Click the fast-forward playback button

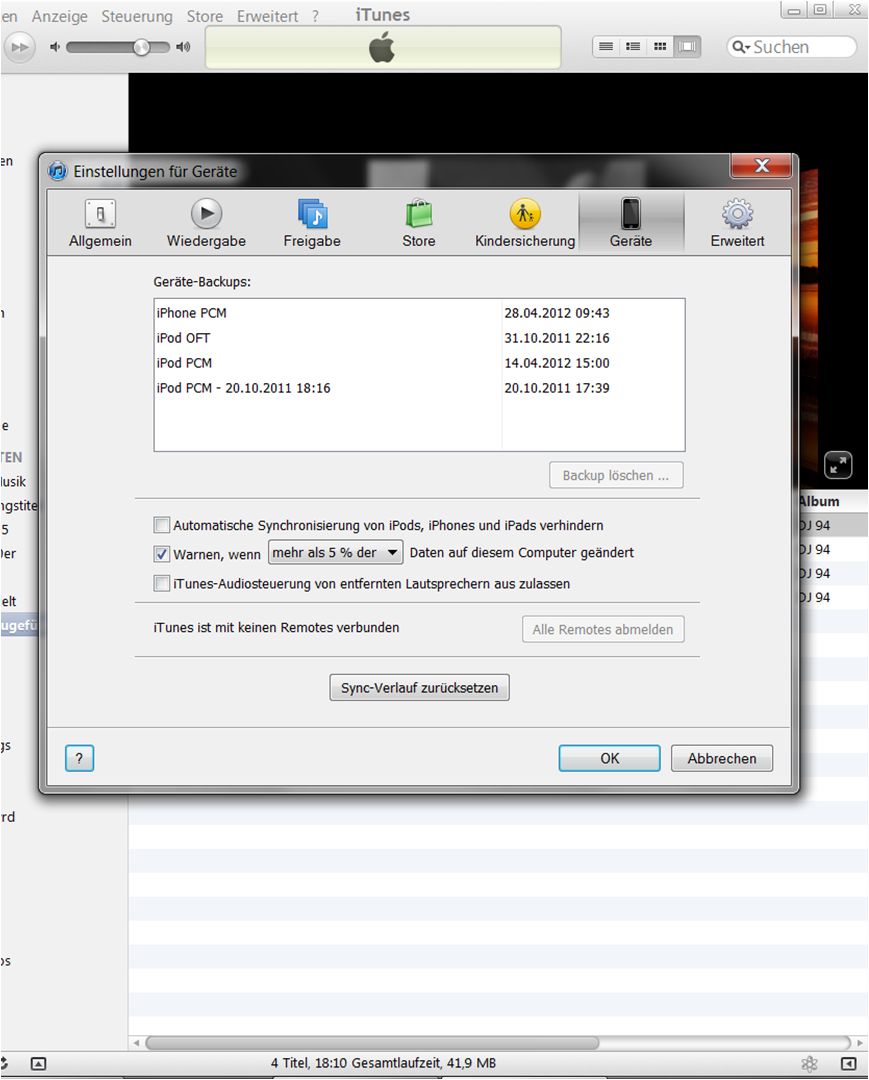click(x=19, y=48)
